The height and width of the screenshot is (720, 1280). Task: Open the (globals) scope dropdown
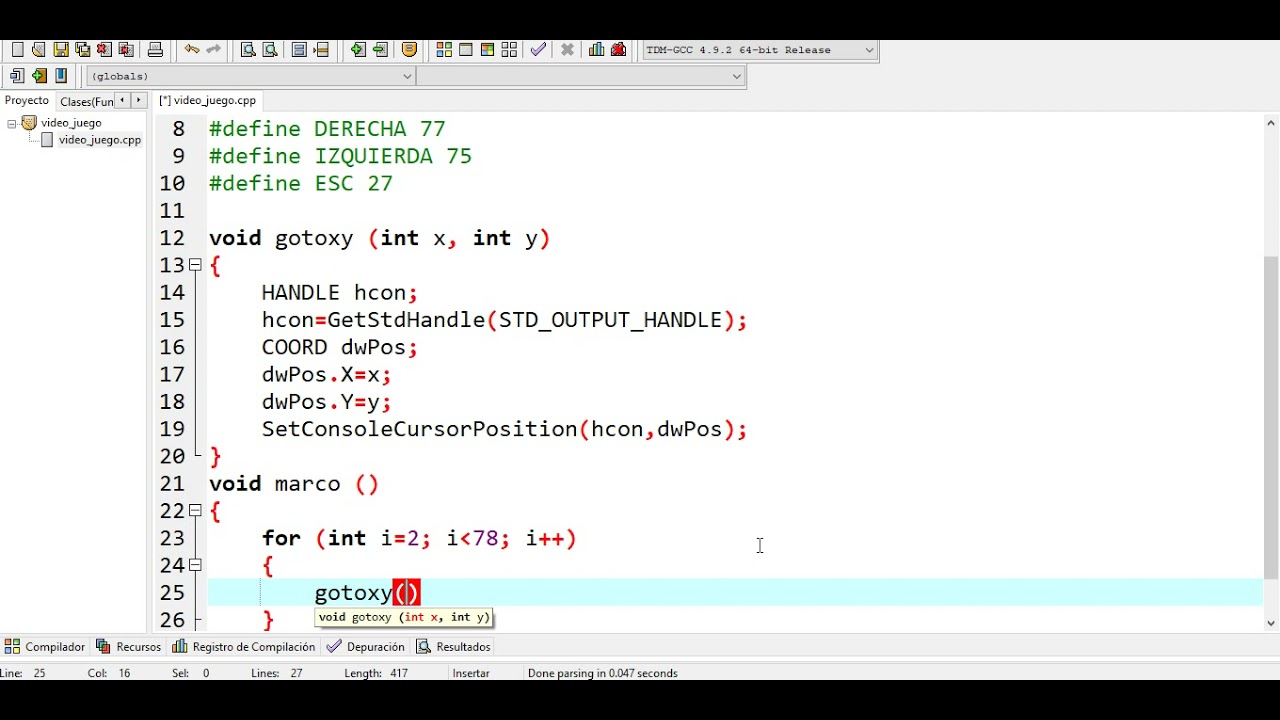pyautogui.click(x=251, y=76)
